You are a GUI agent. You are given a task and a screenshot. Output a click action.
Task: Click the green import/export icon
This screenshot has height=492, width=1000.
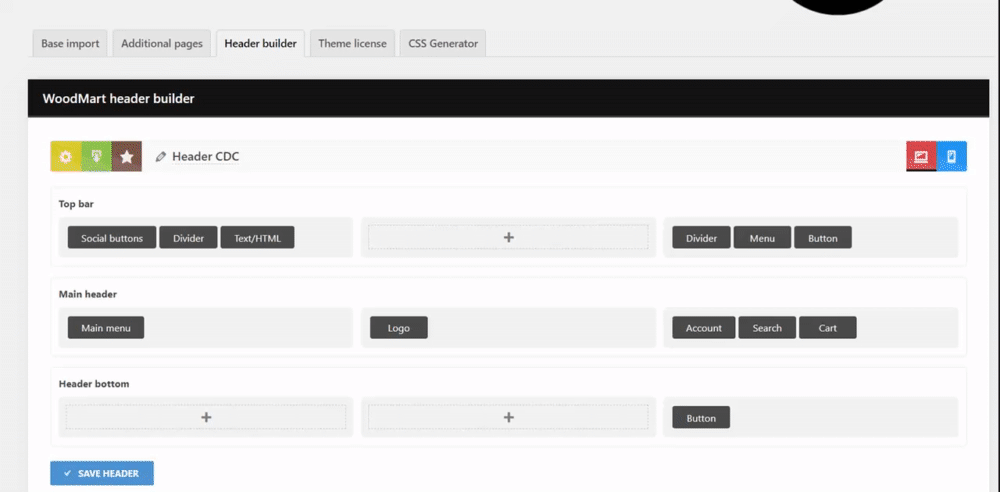point(96,156)
